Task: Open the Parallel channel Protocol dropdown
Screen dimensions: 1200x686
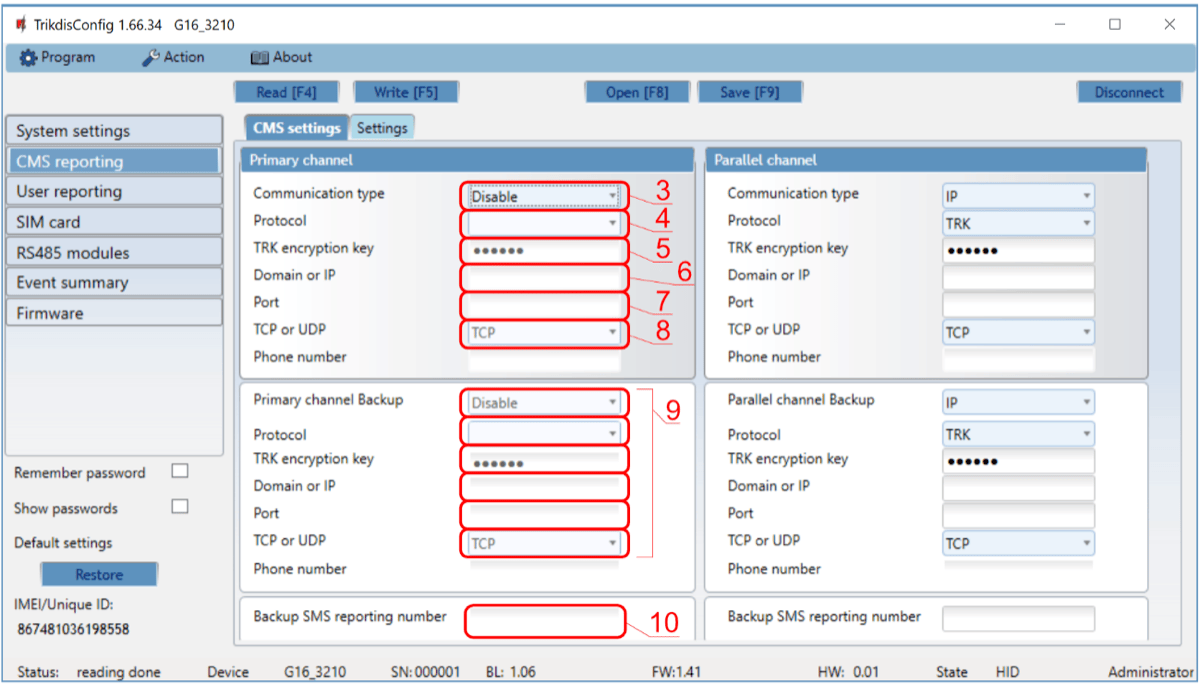Action: (1018, 224)
